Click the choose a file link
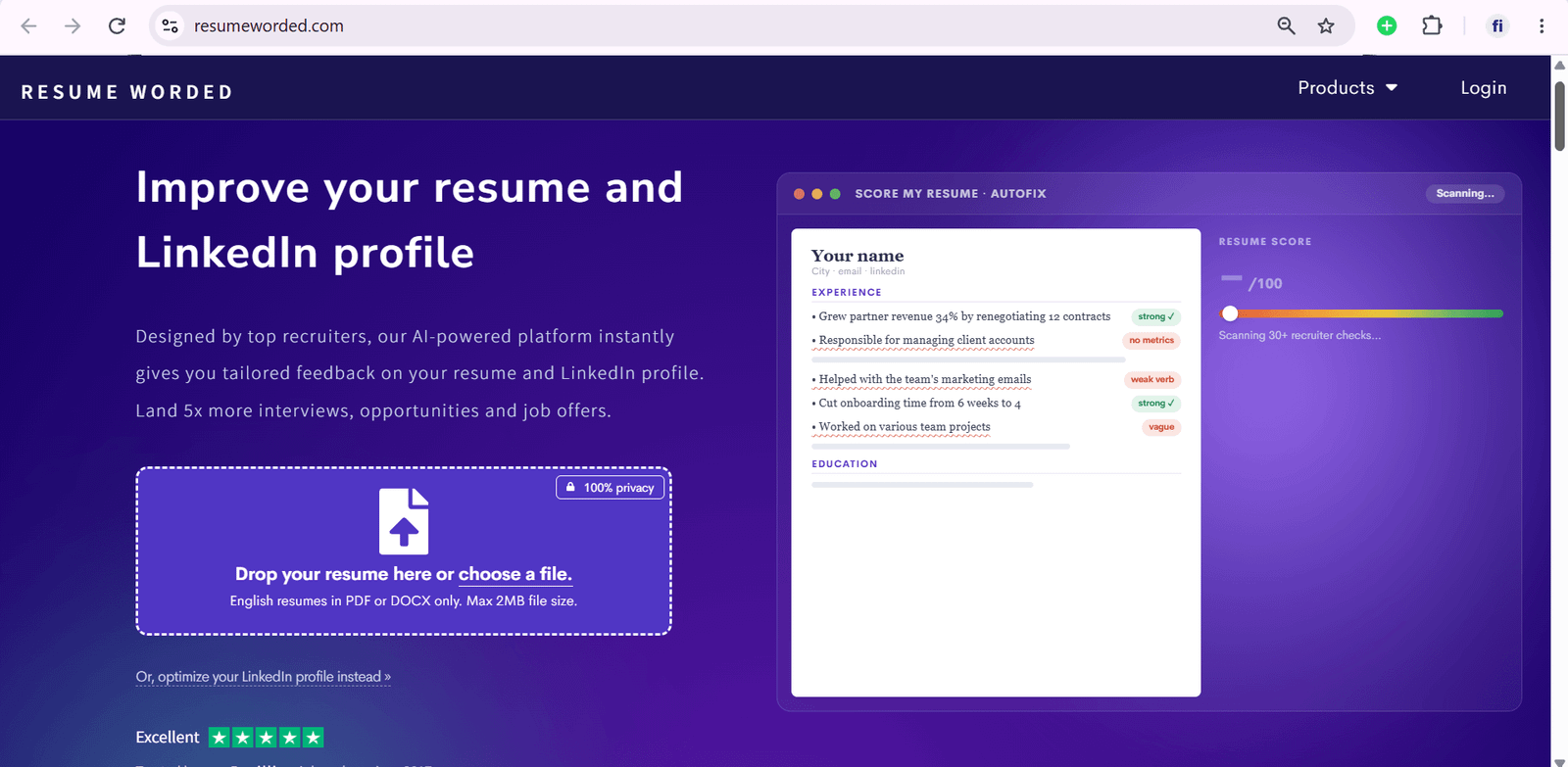This screenshot has height=767, width=1568. coord(515,574)
